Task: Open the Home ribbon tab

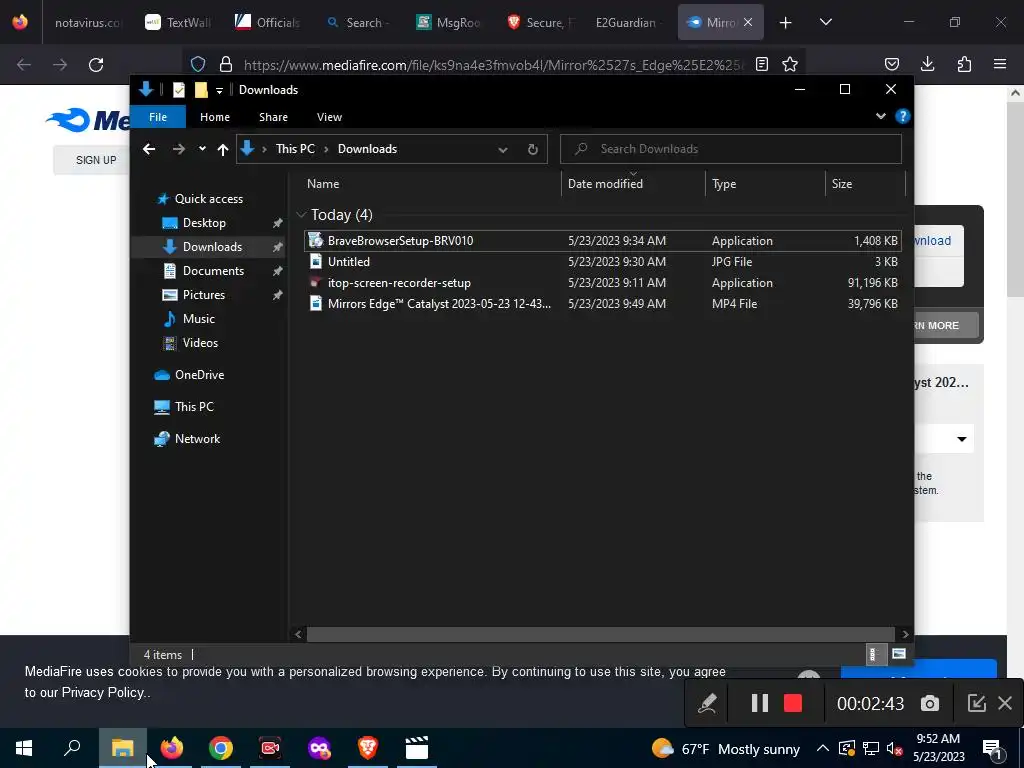Action: pyautogui.click(x=215, y=117)
